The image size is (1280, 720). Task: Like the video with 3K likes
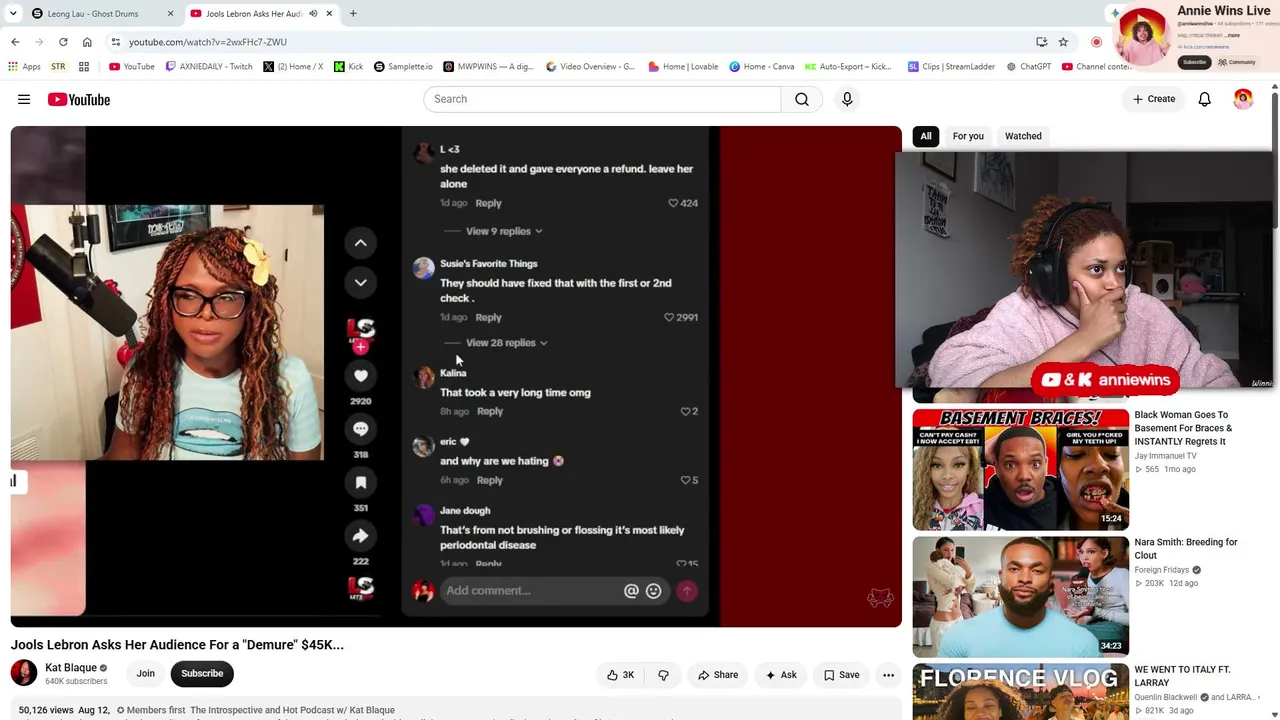[620, 675]
